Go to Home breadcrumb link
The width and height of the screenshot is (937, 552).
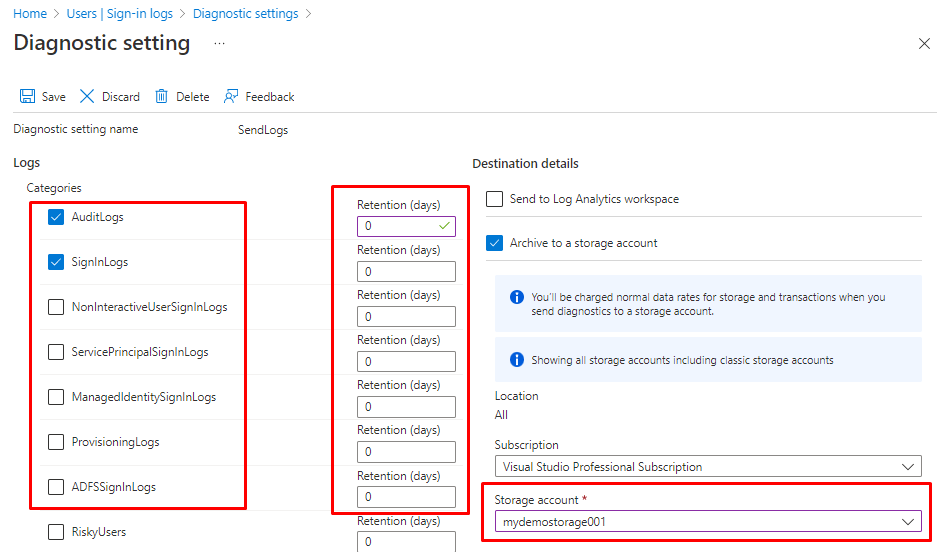pos(29,14)
